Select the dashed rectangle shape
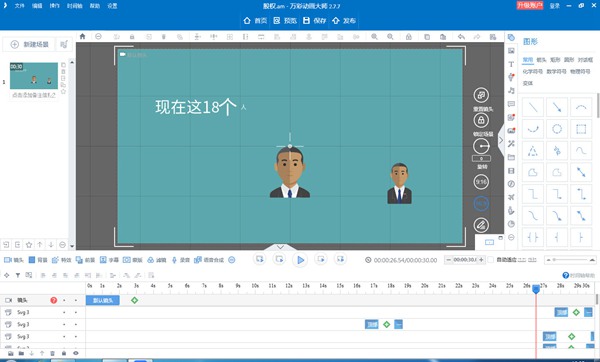 [x=581, y=129]
